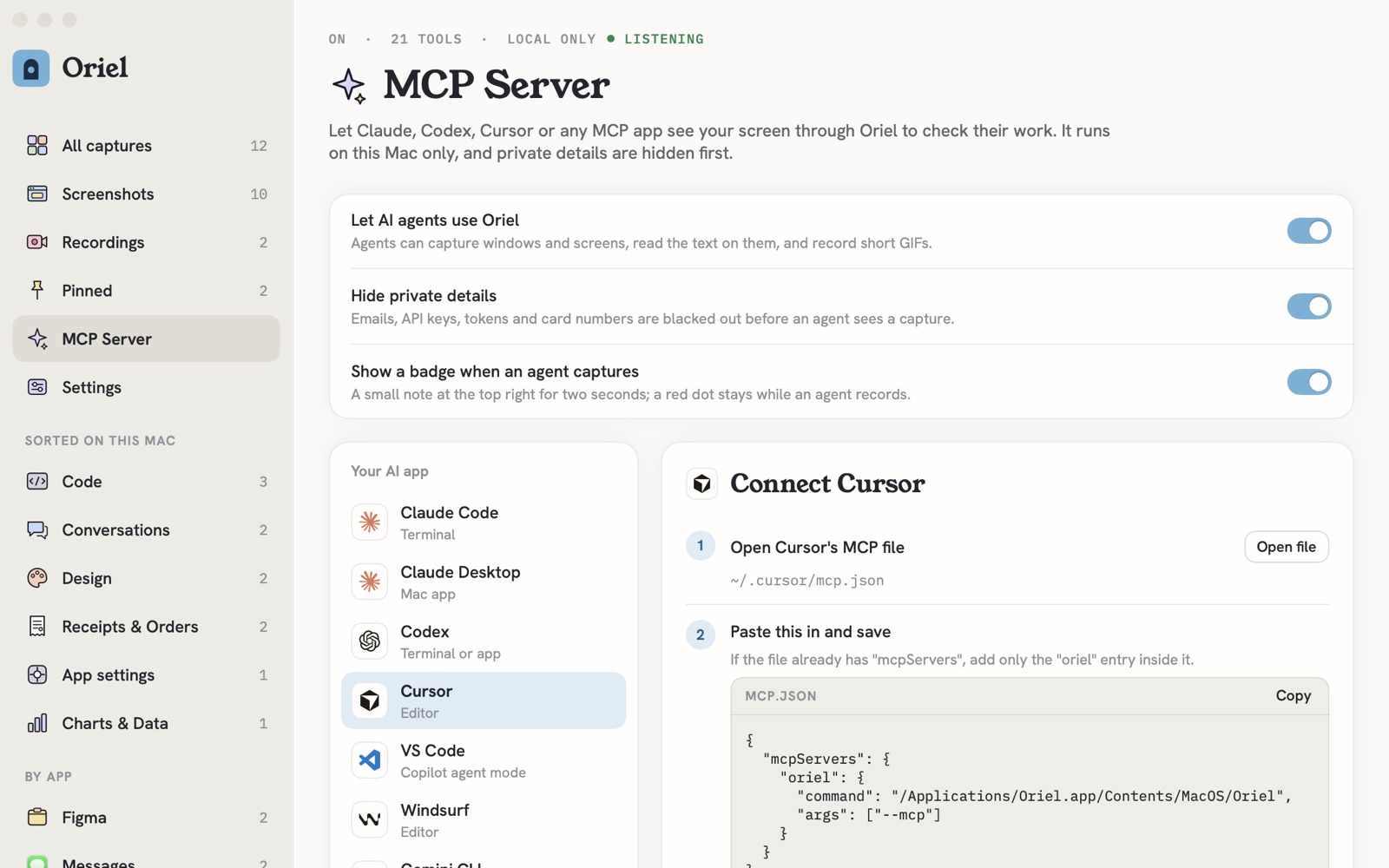Select MCP Server in the sidebar
This screenshot has height=868, width=1389.
(146, 339)
